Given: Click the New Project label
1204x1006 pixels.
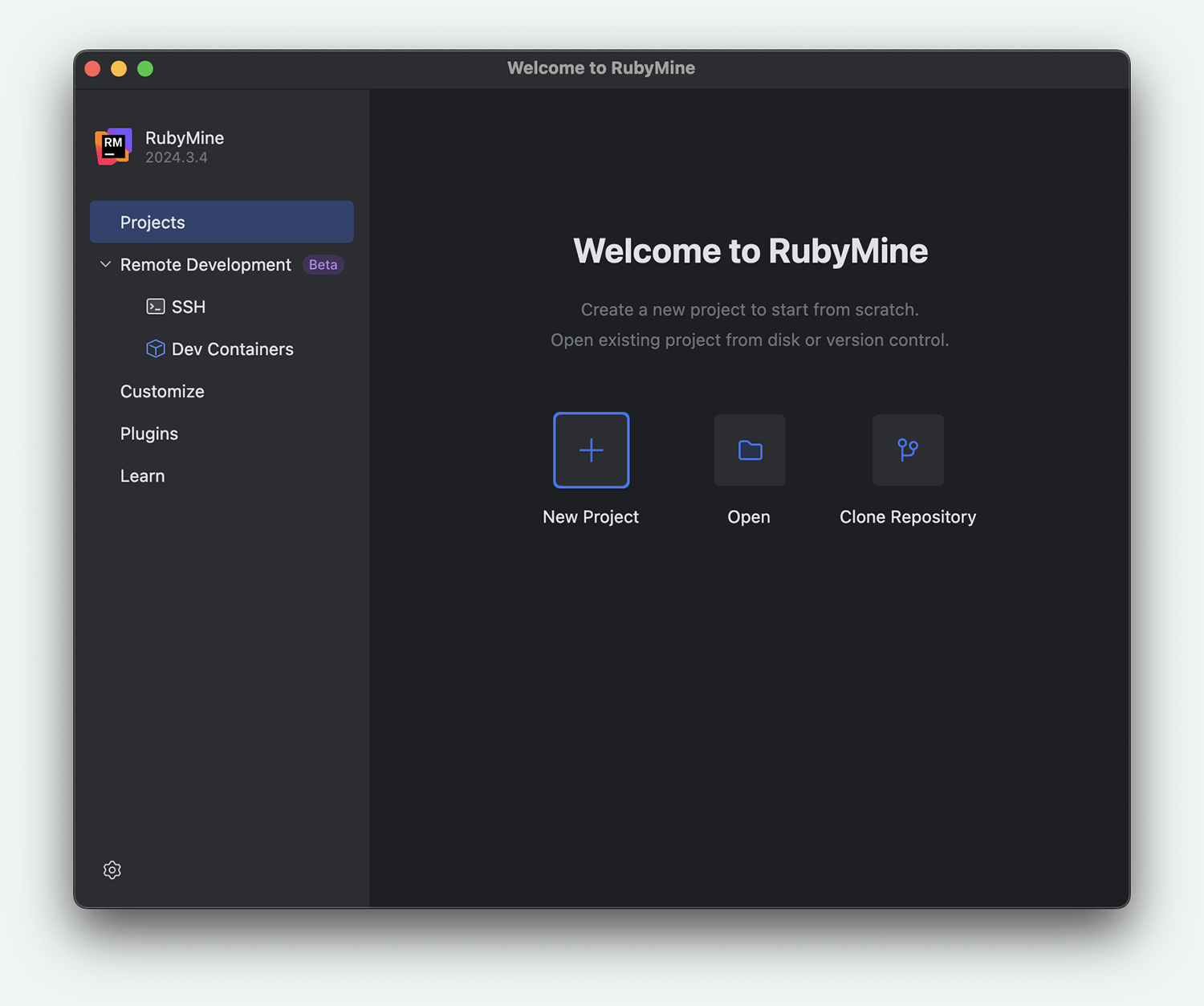Looking at the screenshot, I should point(591,517).
